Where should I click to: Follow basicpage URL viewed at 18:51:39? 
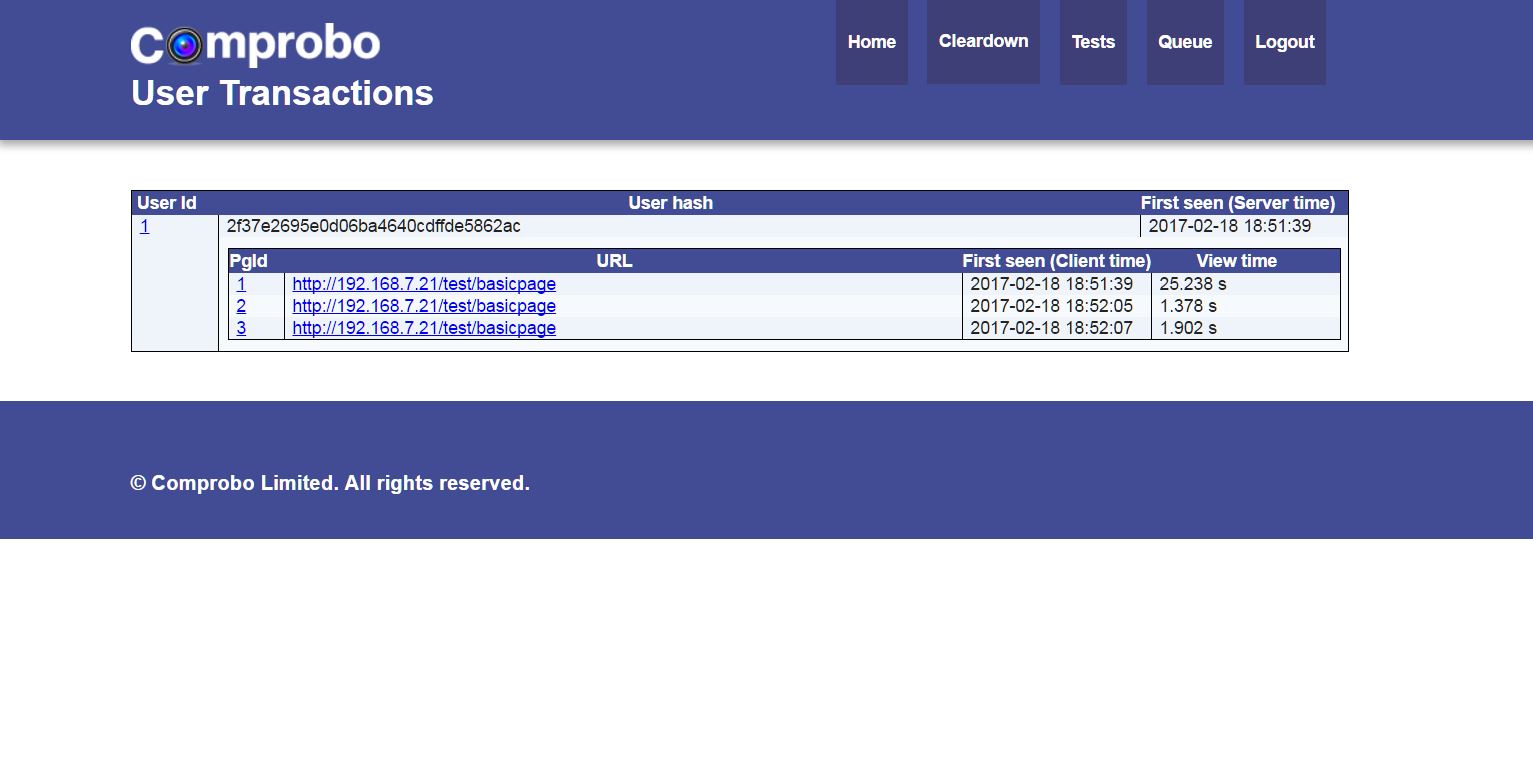424,284
